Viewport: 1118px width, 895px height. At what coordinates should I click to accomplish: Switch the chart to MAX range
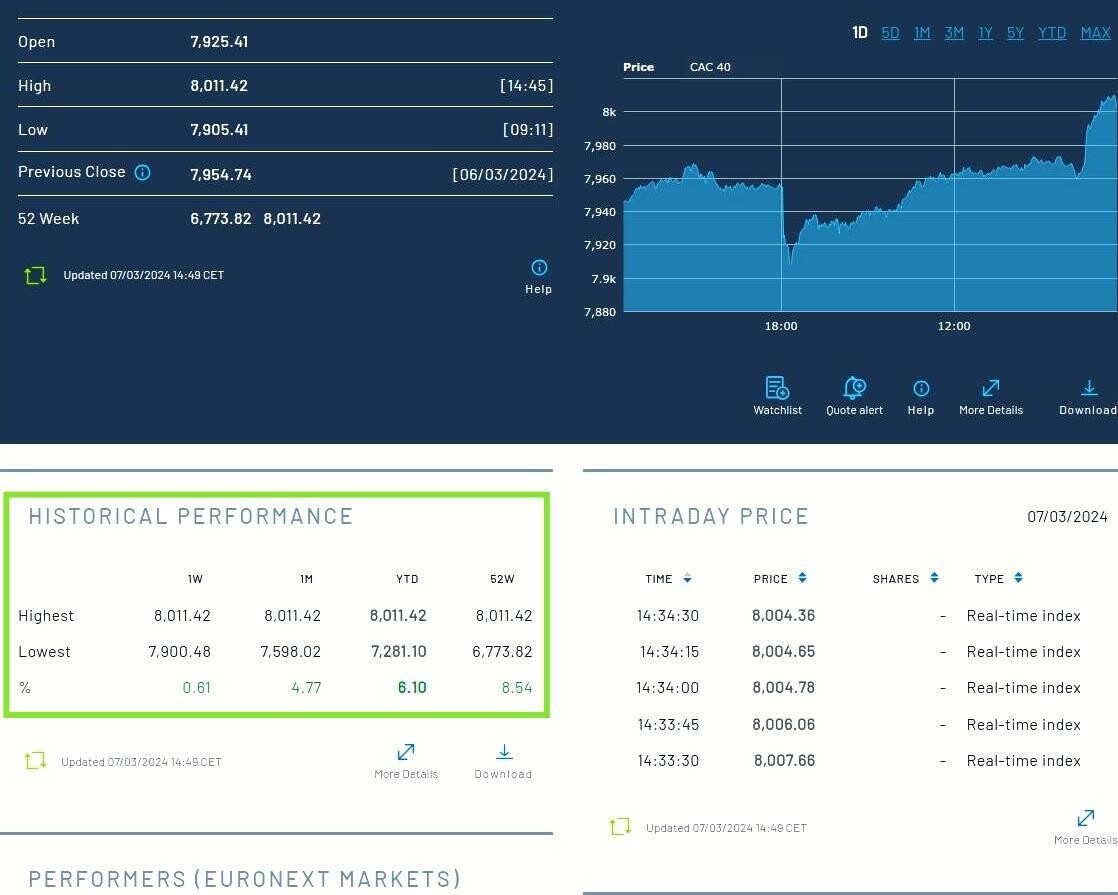coord(1095,33)
